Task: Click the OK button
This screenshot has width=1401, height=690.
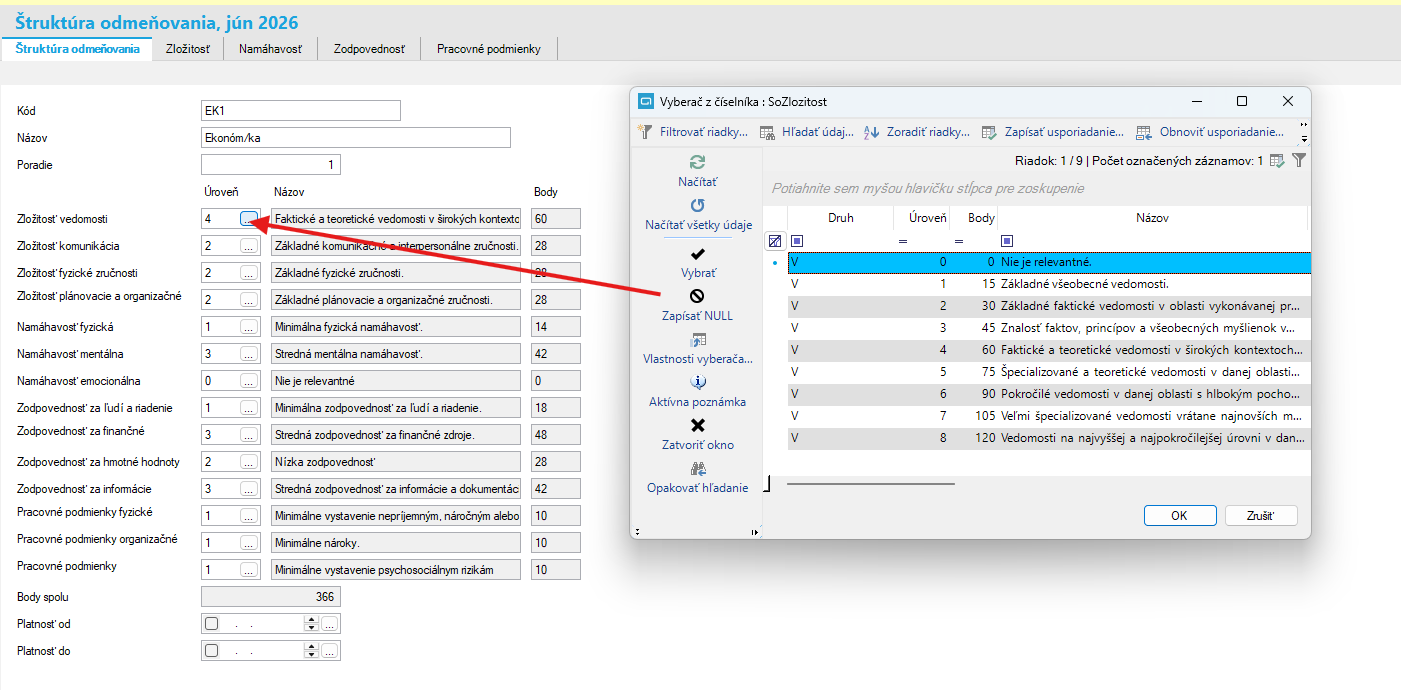Action: point(1179,515)
